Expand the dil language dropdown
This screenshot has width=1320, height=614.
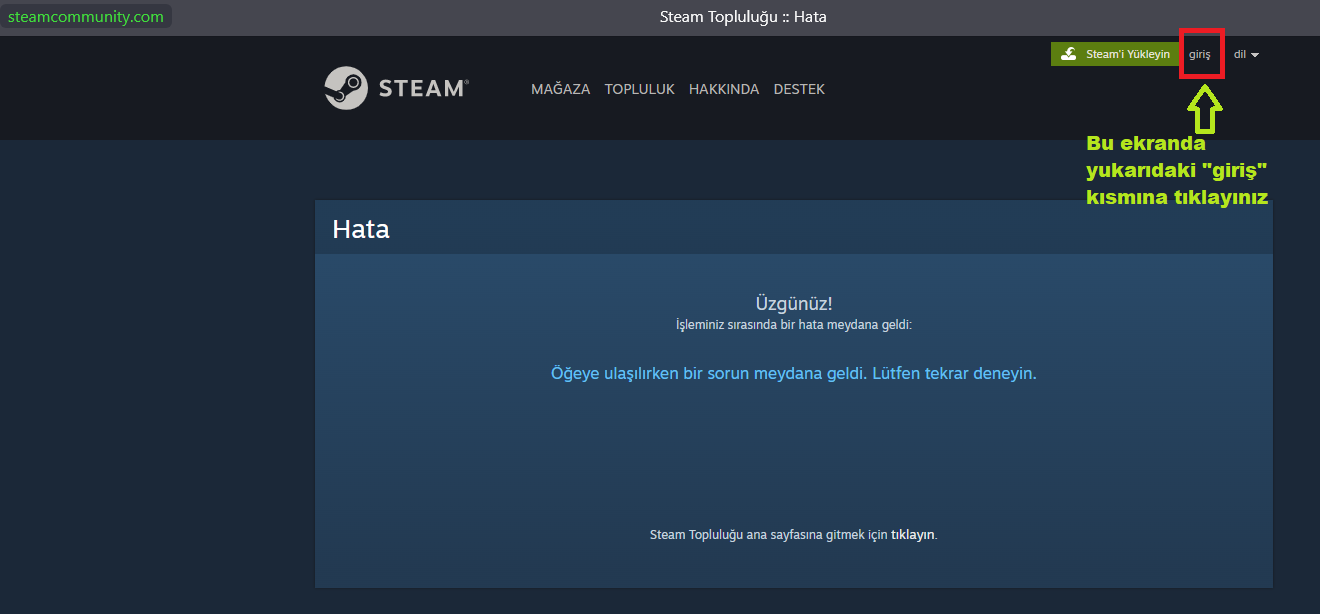(x=1246, y=54)
